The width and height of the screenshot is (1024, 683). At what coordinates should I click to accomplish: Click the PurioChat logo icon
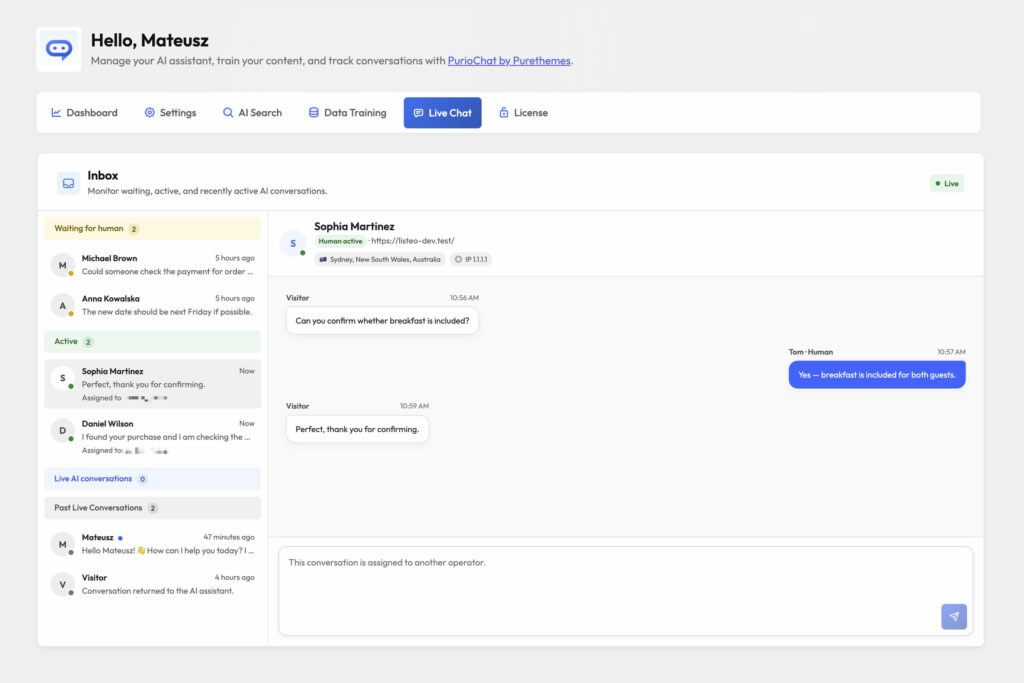pyautogui.click(x=59, y=49)
